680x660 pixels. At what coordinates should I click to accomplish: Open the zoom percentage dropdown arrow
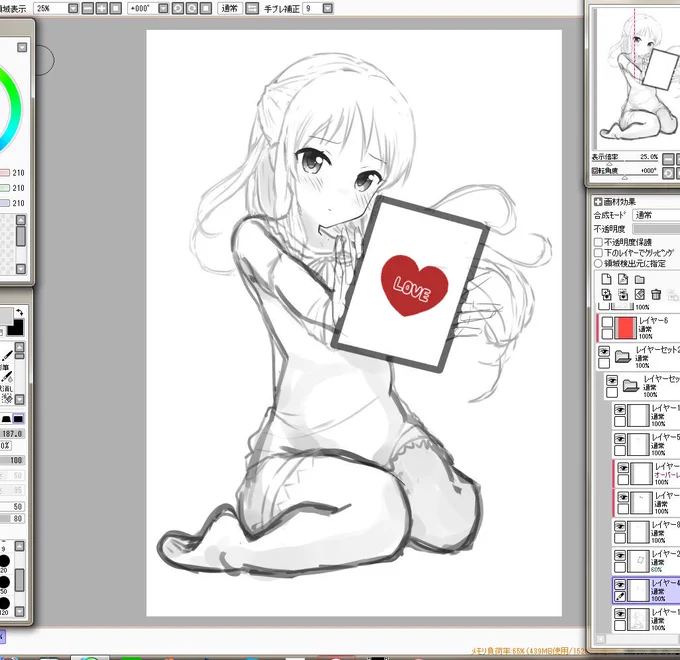pyautogui.click(x=73, y=8)
